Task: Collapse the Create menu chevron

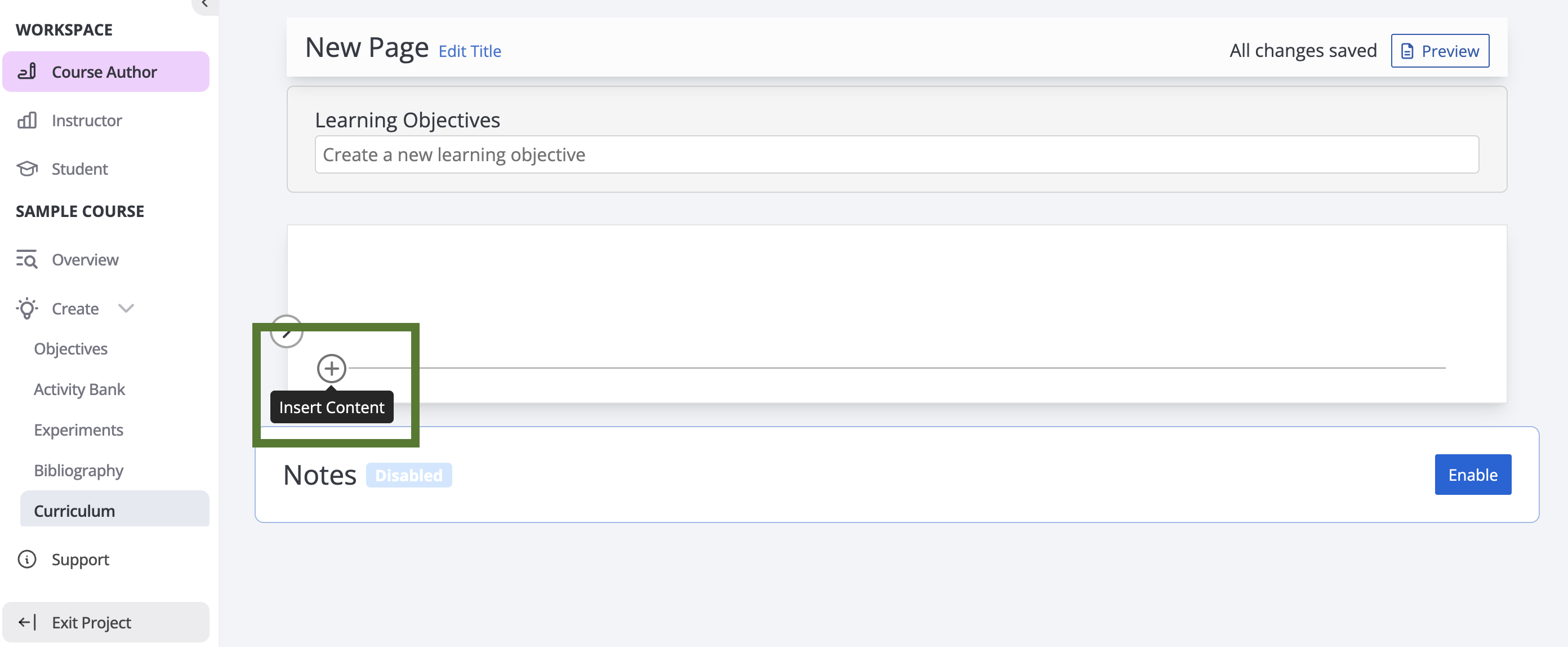Action: point(126,308)
